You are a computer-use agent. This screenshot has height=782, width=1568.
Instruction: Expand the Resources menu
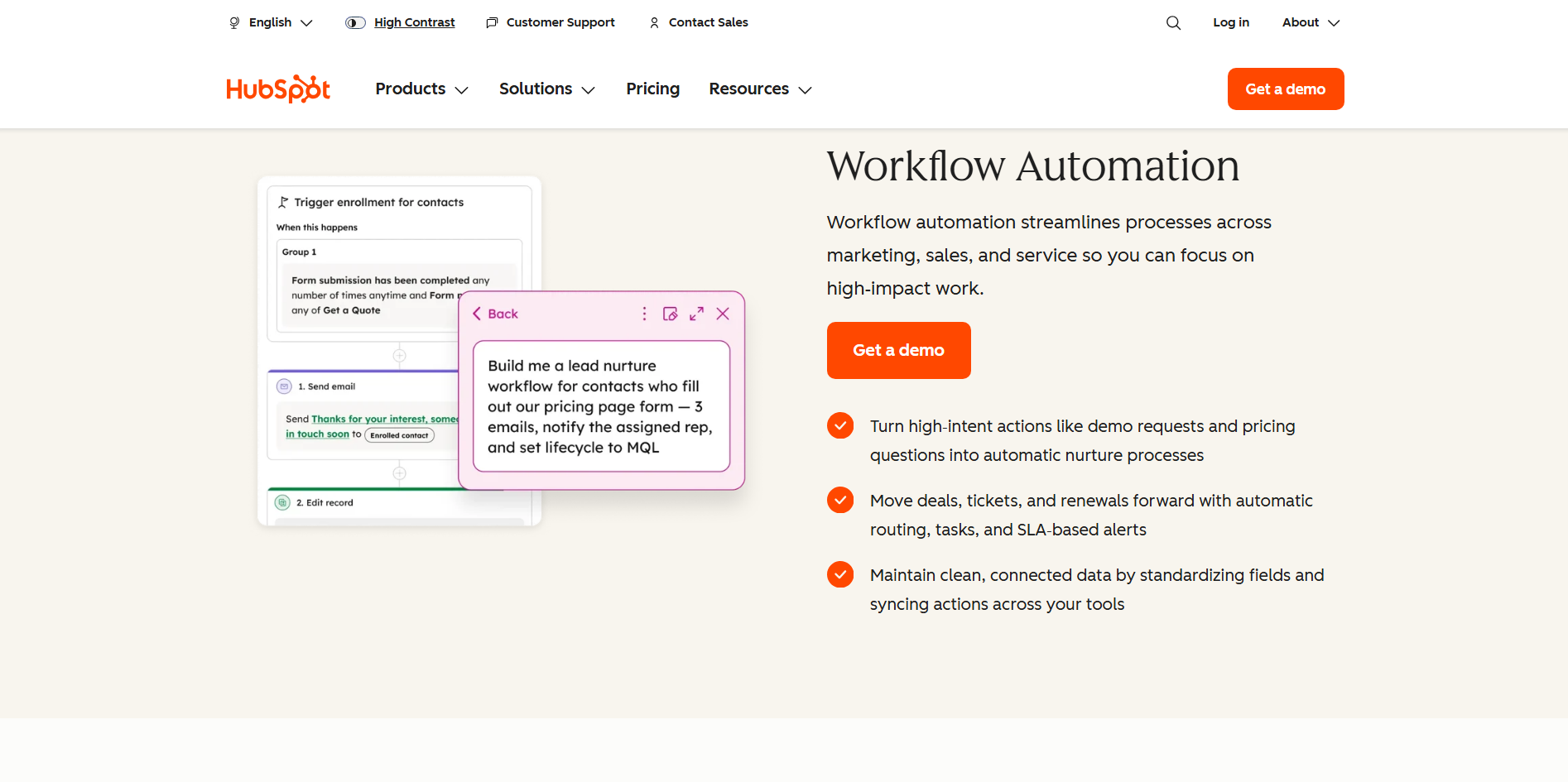tap(760, 89)
